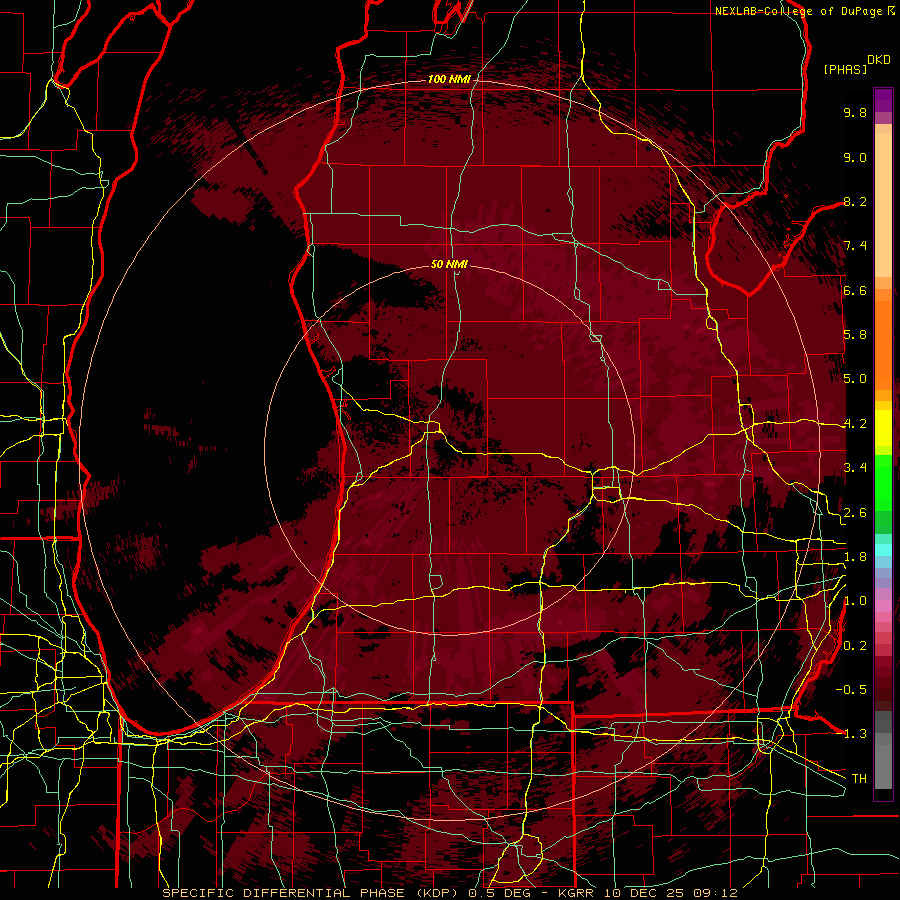Viewport: 900px width, 900px height.
Task: Click the 1.3 value near the scale bottom
Action: coord(855,734)
